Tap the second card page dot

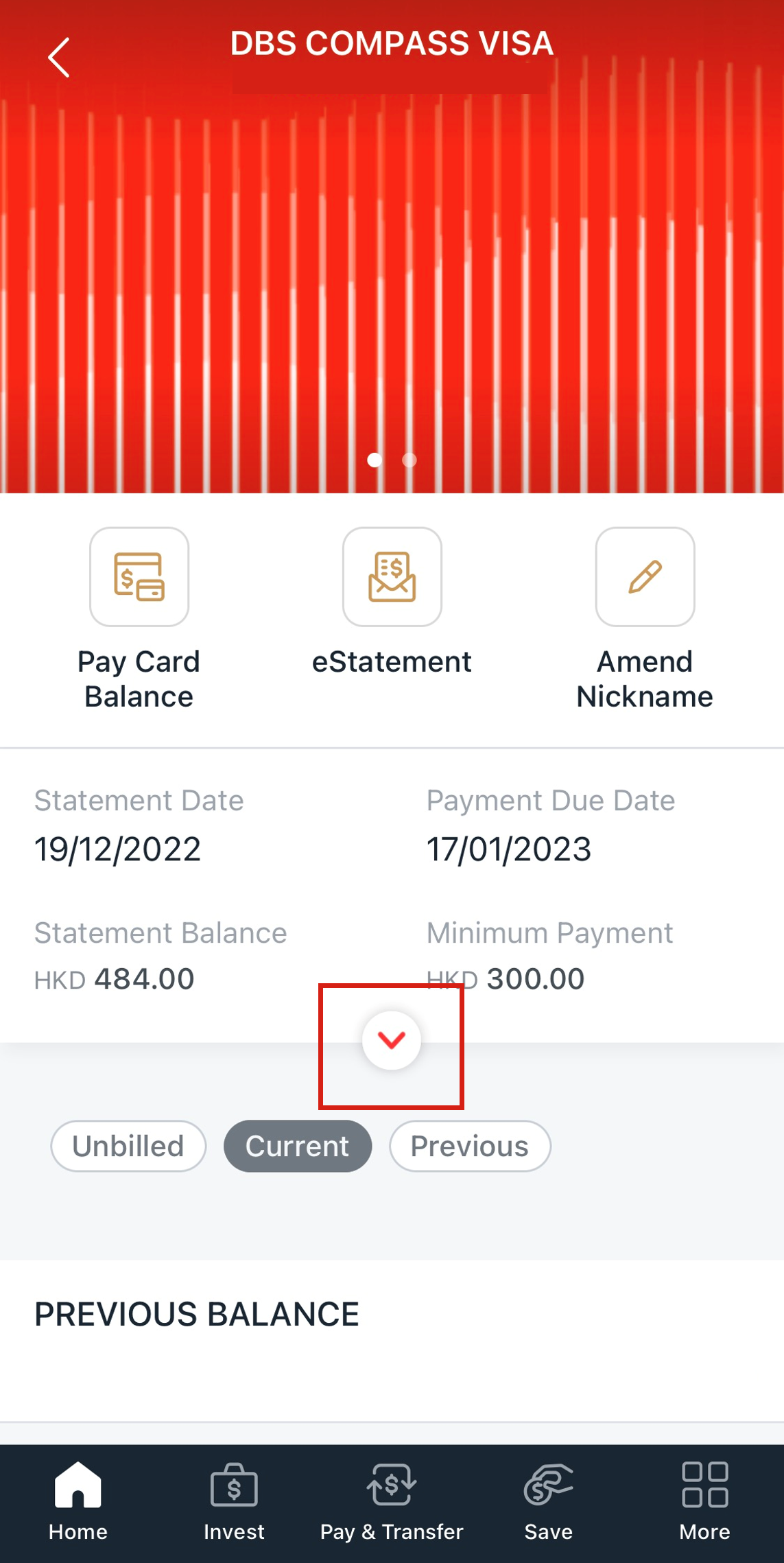[x=409, y=460]
